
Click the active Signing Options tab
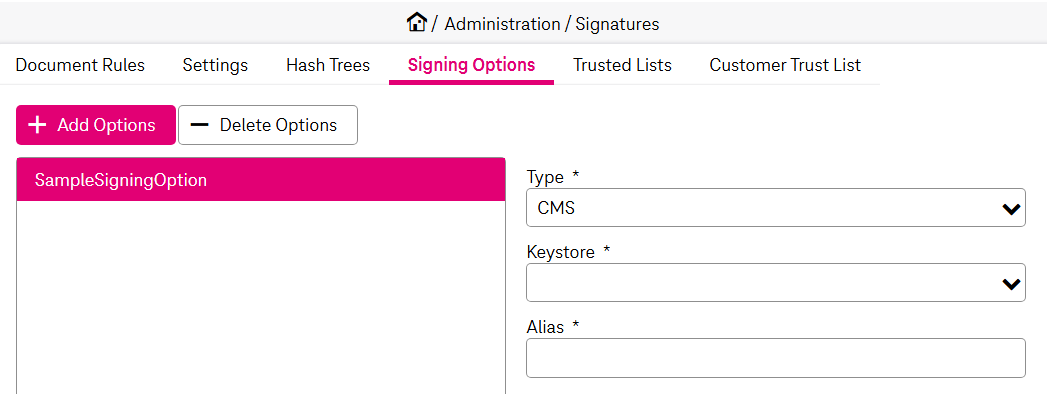coord(471,65)
